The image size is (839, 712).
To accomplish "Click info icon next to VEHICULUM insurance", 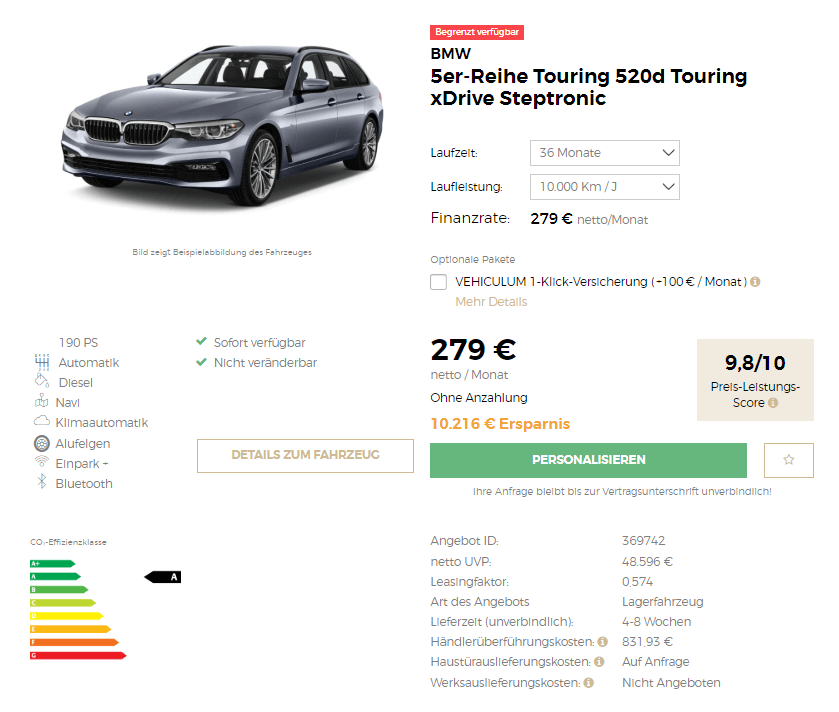I will [x=755, y=281].
